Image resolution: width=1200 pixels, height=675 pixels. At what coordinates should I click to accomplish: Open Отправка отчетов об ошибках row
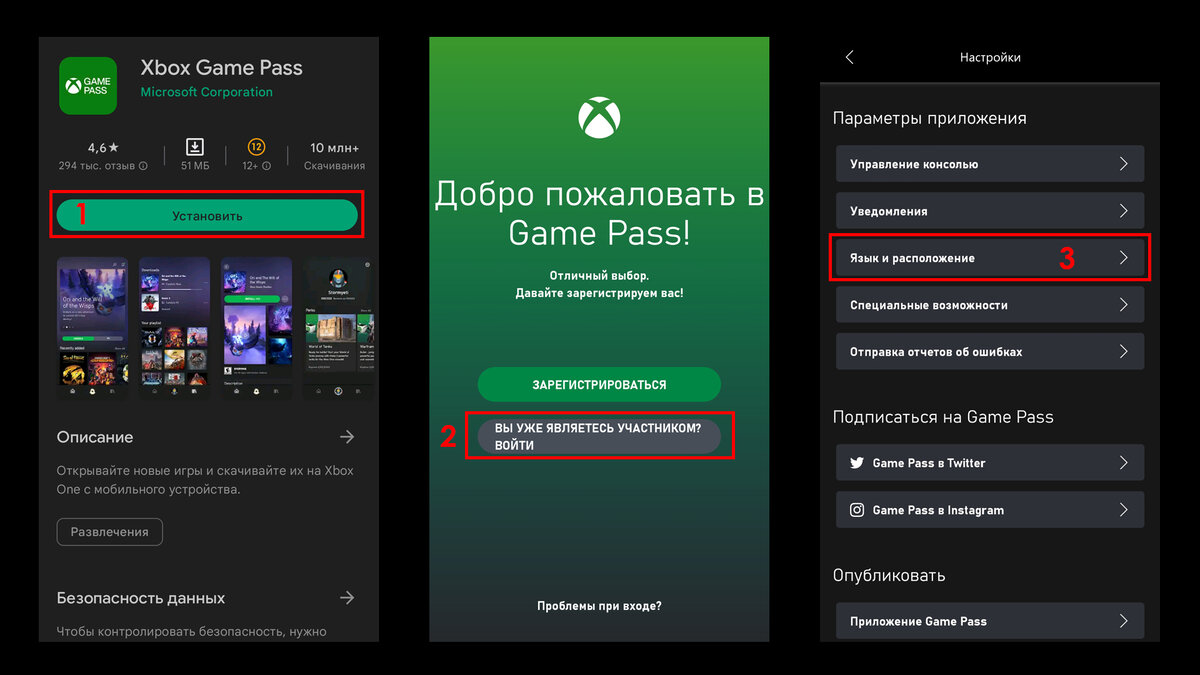click(990, 352)
